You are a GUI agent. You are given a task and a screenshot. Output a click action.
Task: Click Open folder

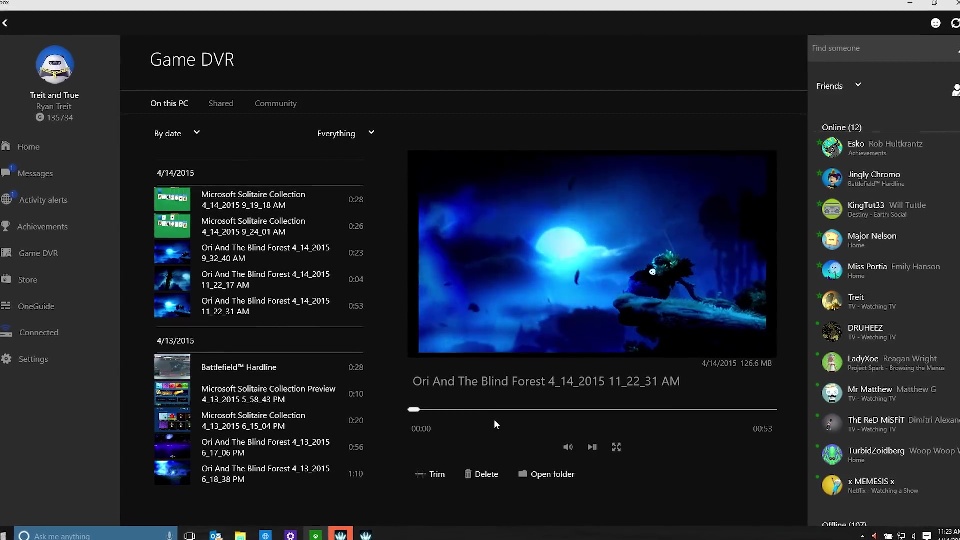(x=546, y=474)
